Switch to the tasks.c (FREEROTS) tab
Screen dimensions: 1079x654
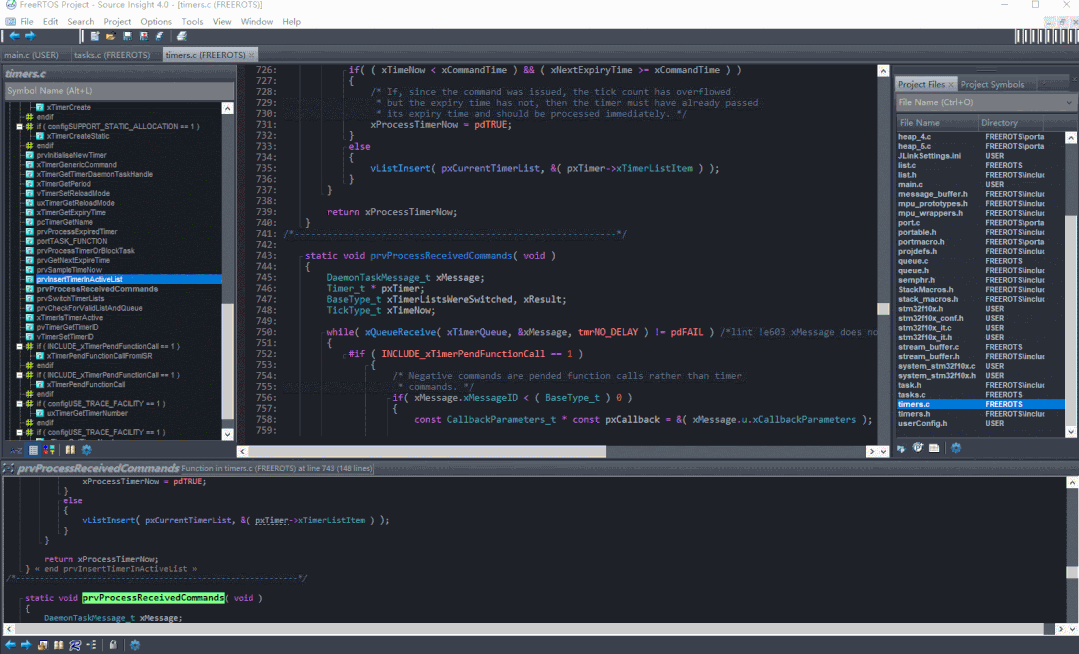click(x=111, y=55)
